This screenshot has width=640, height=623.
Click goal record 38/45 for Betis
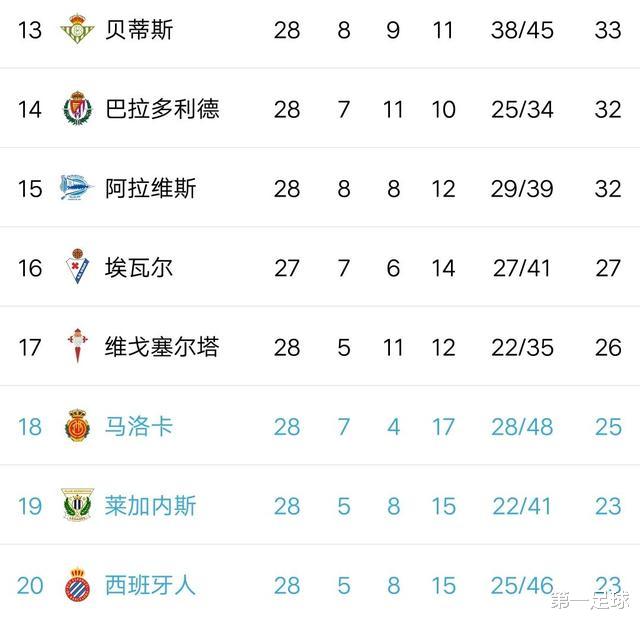pos(522,29)
